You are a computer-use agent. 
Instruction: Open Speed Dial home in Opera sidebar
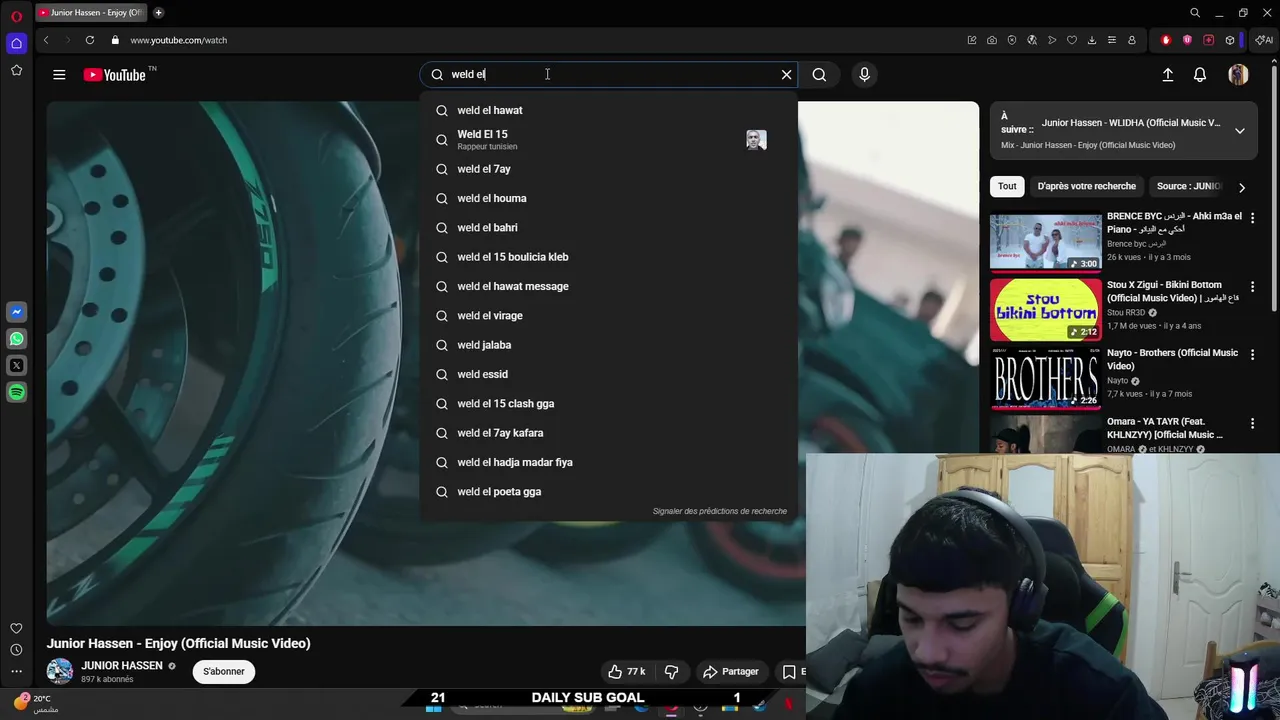(16, 43)
